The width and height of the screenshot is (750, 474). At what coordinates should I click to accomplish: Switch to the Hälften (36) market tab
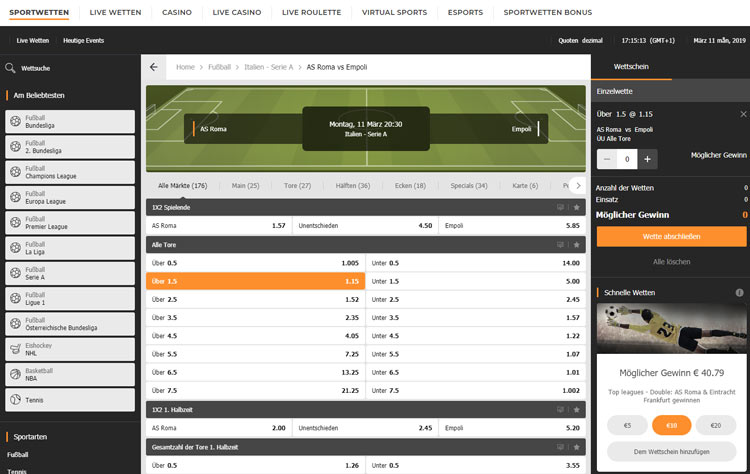pos(353,186)
